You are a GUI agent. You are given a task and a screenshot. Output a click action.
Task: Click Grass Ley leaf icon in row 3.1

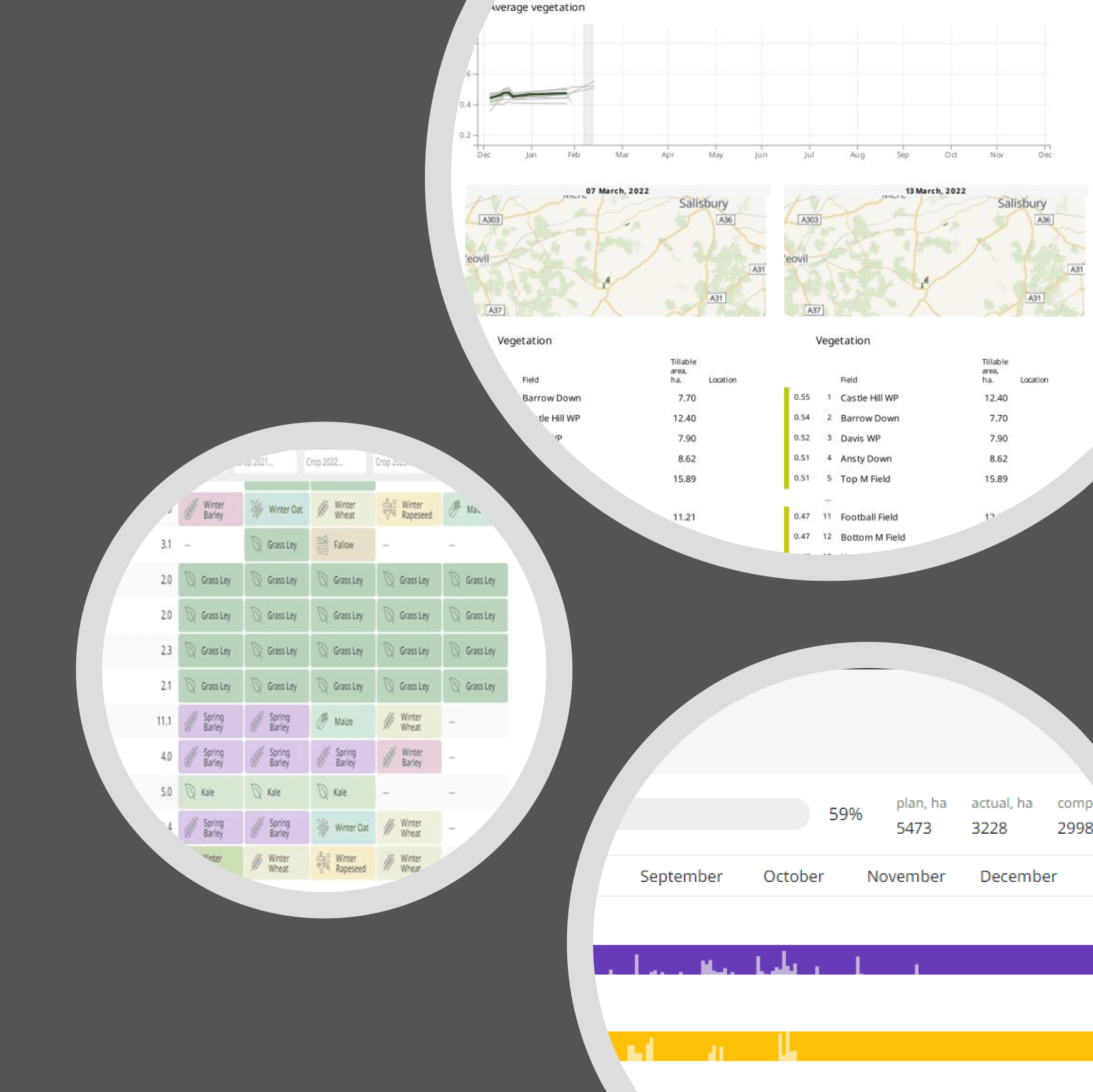(257, 545)
